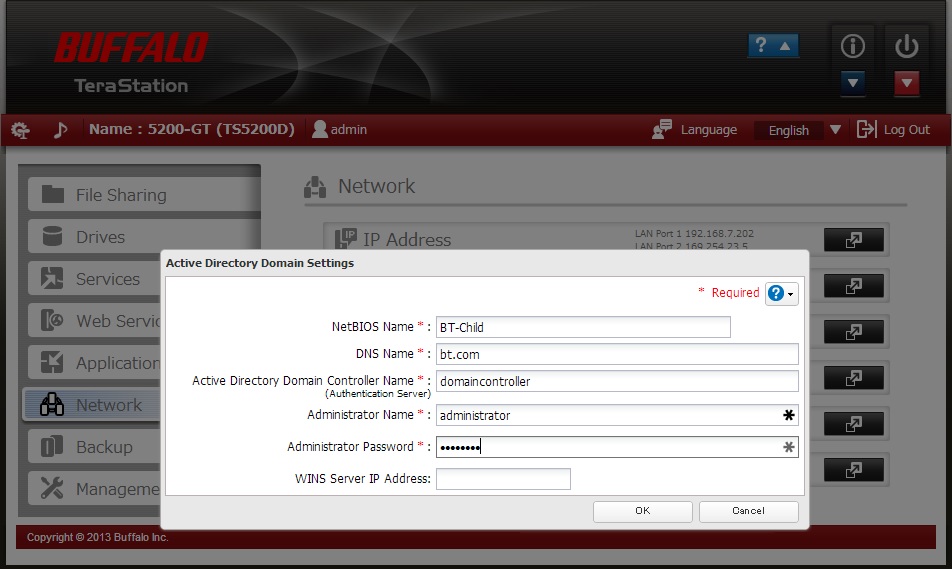The image size is (952, 569).
Task: Click the admin user icon
Action: click(320, 129)
